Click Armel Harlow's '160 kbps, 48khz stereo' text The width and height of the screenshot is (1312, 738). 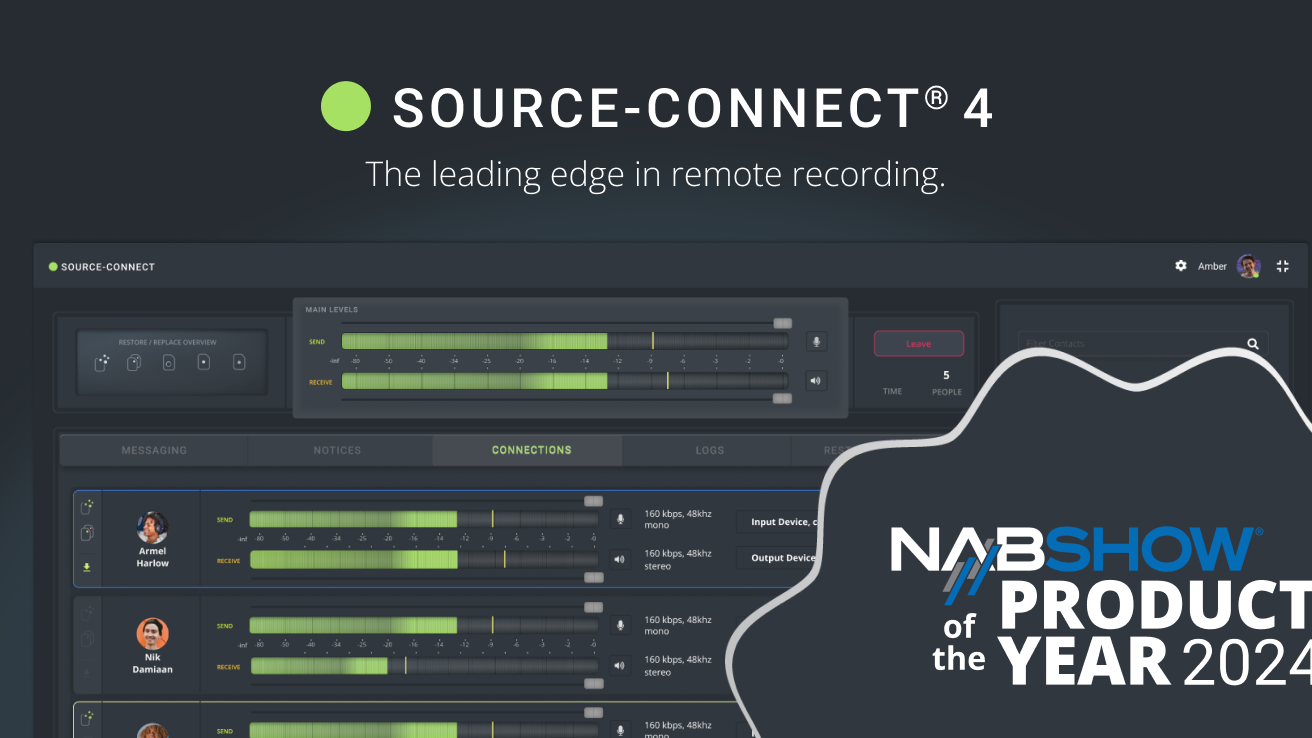(678, 559)
